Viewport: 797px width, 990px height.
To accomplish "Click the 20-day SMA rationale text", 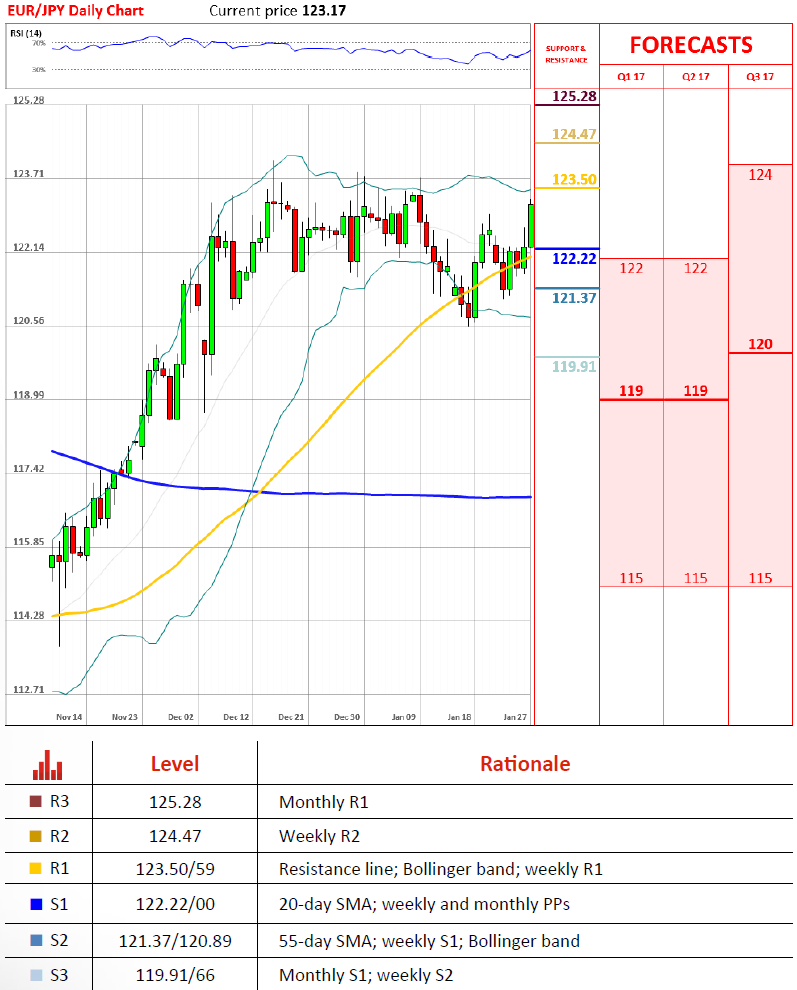I will [424, 904].
